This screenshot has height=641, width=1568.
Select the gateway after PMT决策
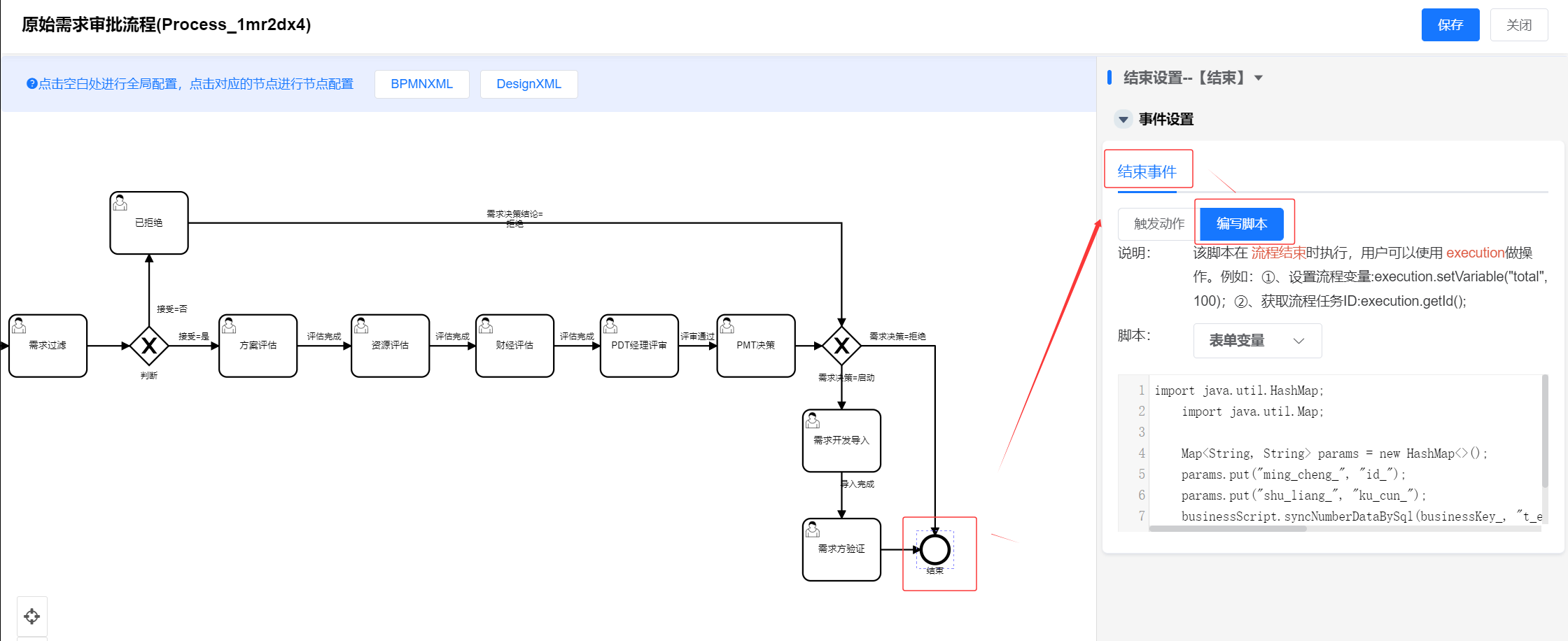[x=841, y=346]
